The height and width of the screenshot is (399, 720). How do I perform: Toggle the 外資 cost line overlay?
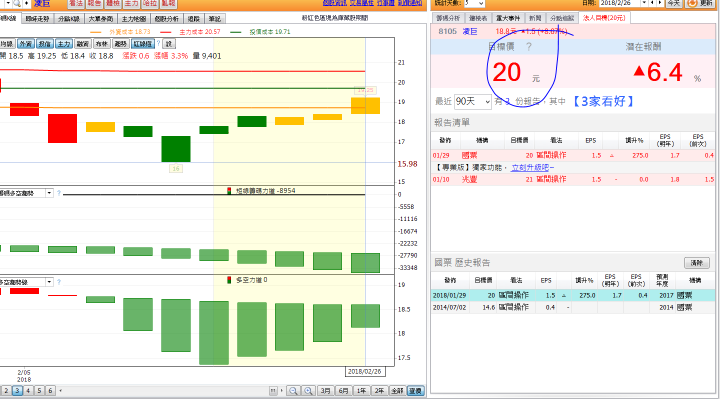26,44
